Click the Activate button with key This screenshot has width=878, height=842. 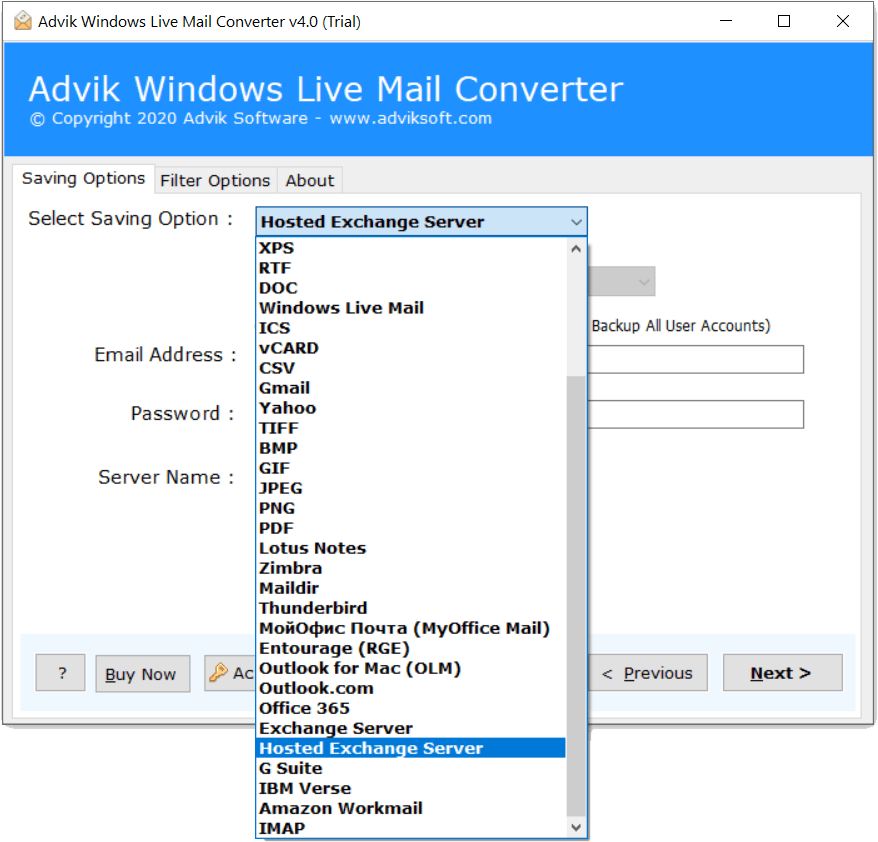pos(230,673)
